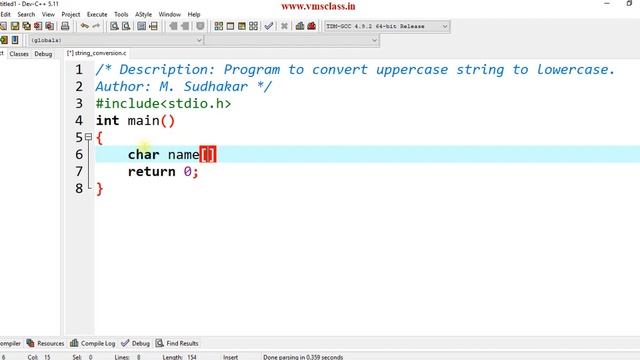Click the Close file toolbar icon

coord(38,26)
